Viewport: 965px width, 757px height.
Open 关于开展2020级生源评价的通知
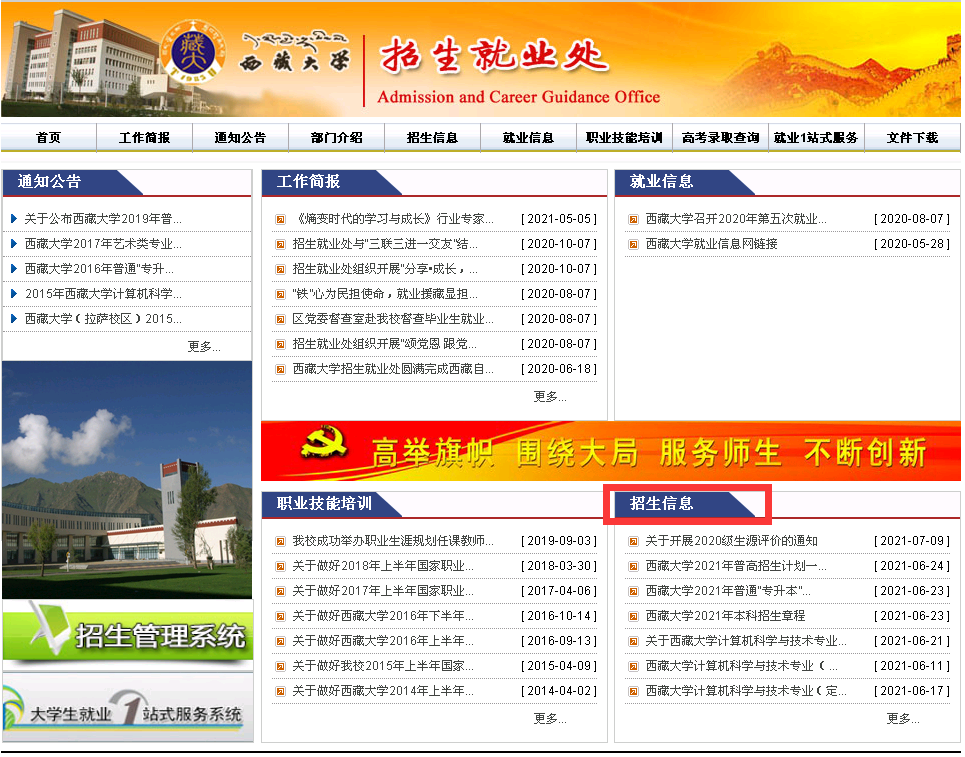(x=731, y=541)
